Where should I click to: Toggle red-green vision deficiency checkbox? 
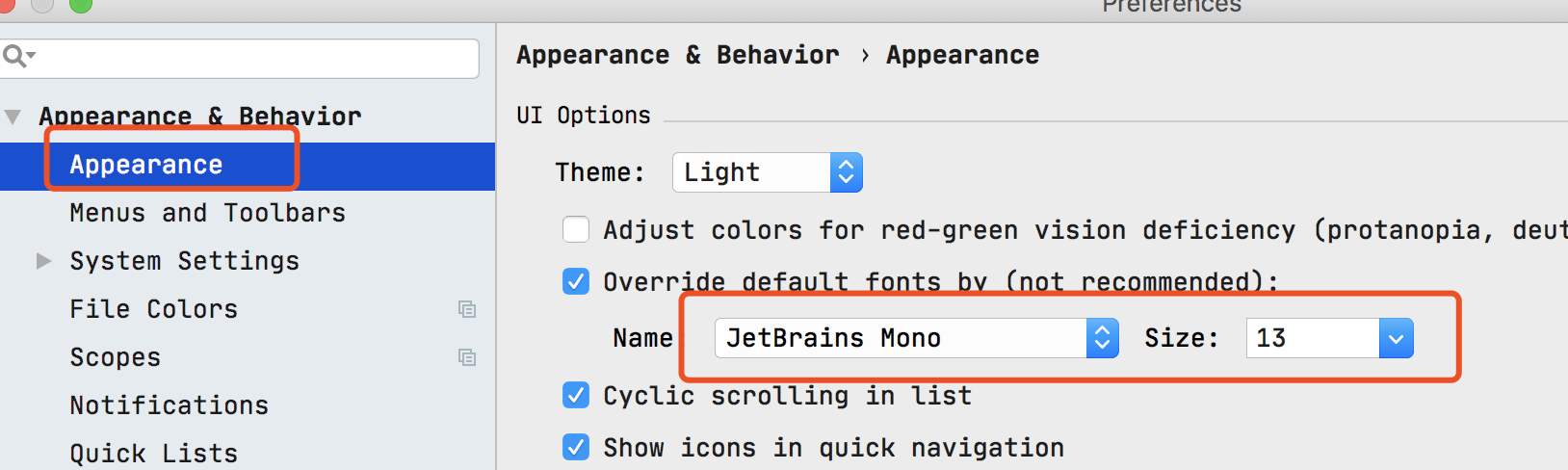(576, 230)
